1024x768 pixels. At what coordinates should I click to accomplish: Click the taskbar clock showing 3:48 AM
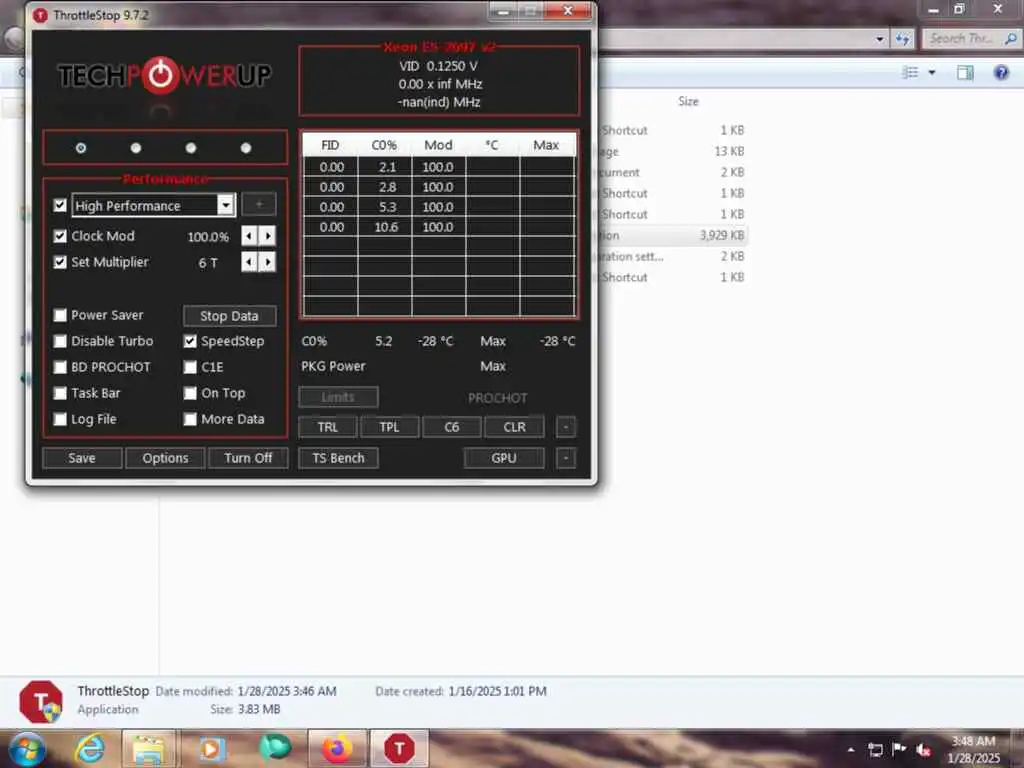click(x=973, y=749)
